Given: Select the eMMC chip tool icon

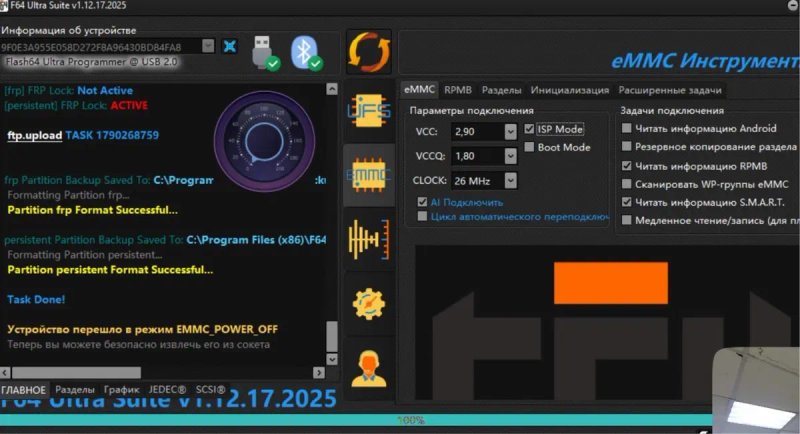Looking at the screenshot, I should tap(368, 175).
